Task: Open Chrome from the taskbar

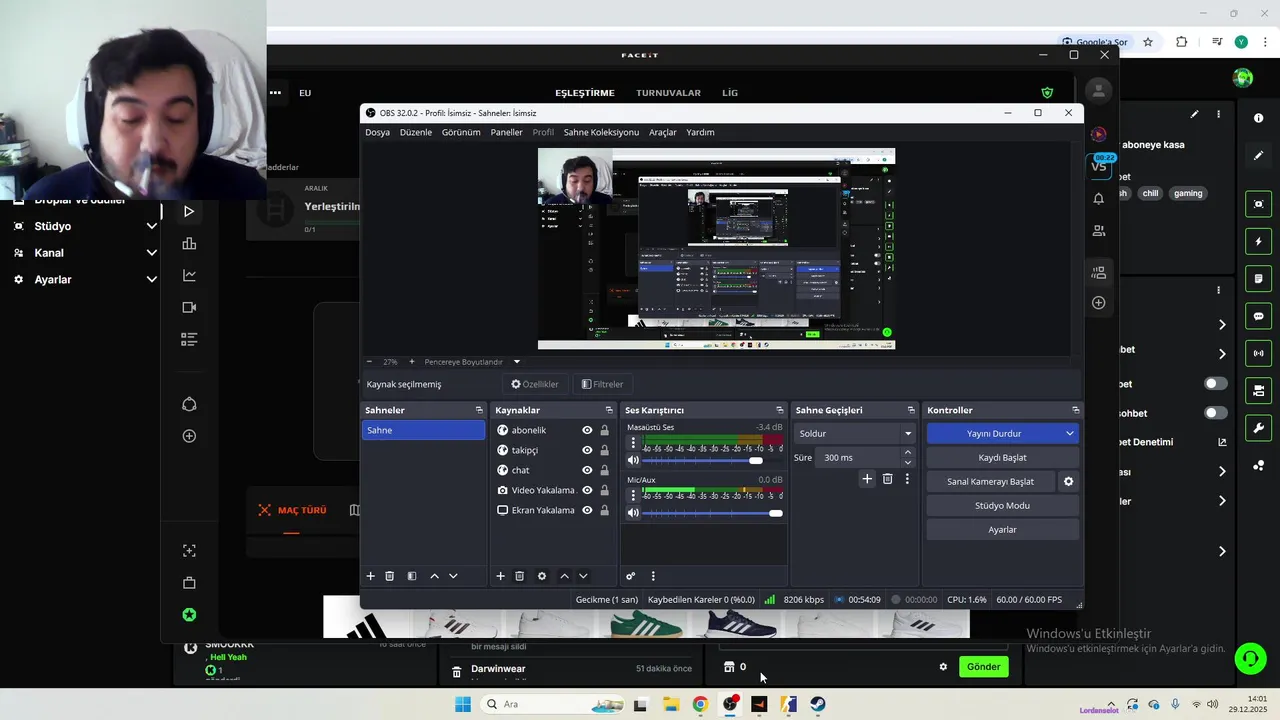Action: click(x=700, y=704)
